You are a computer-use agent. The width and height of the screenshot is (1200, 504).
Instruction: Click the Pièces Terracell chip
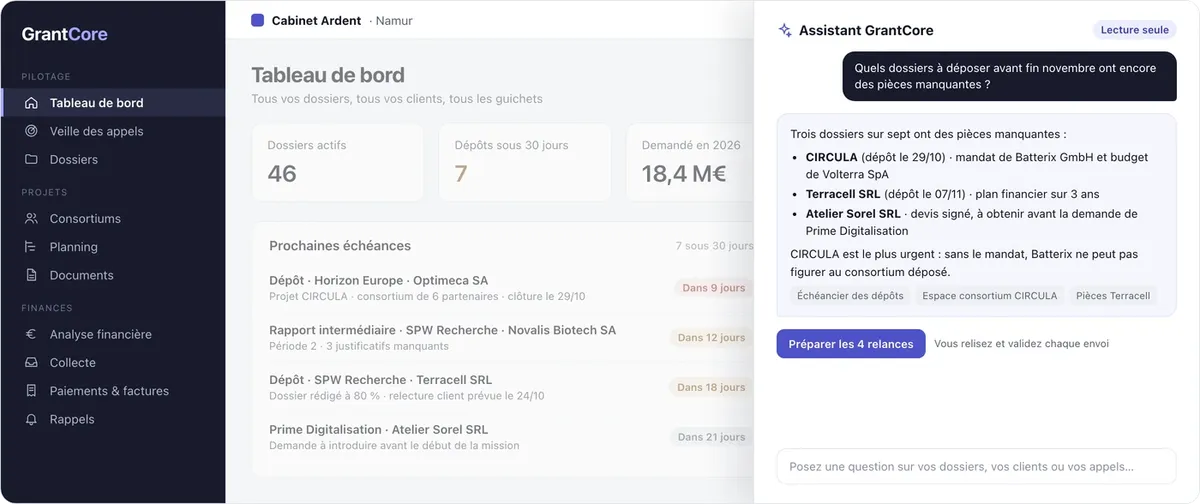[x=1113, y=296]
